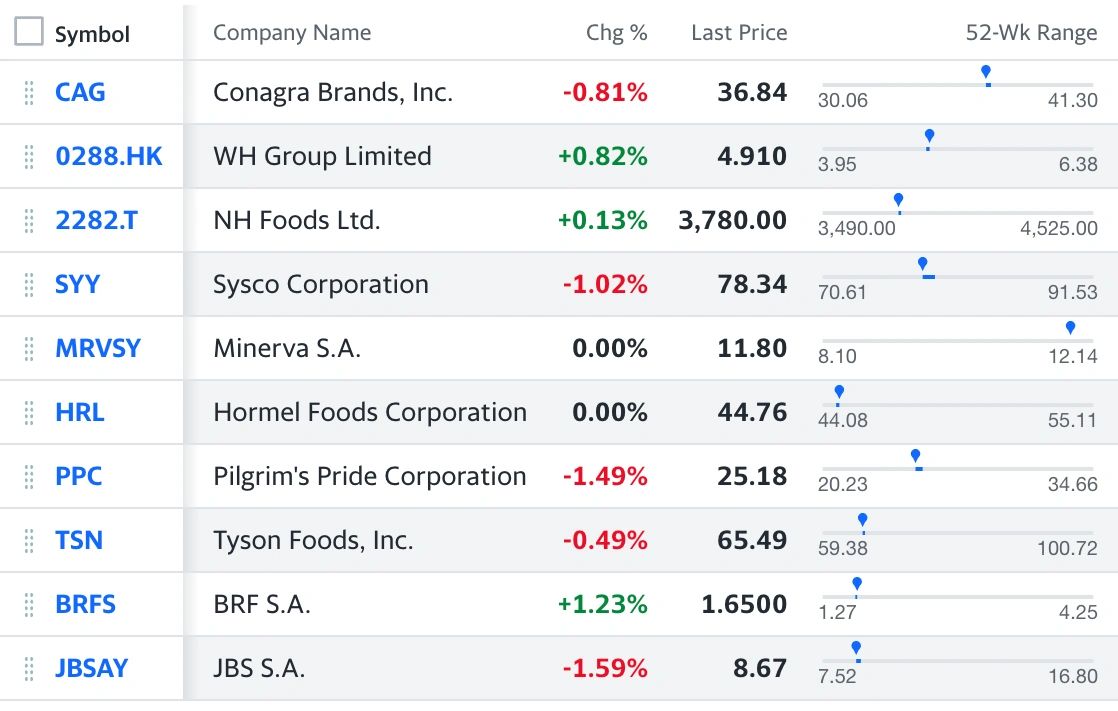1118x711 pixels.
Task: Grab the drag handle next to SYY
Action: tap(29, 285)
